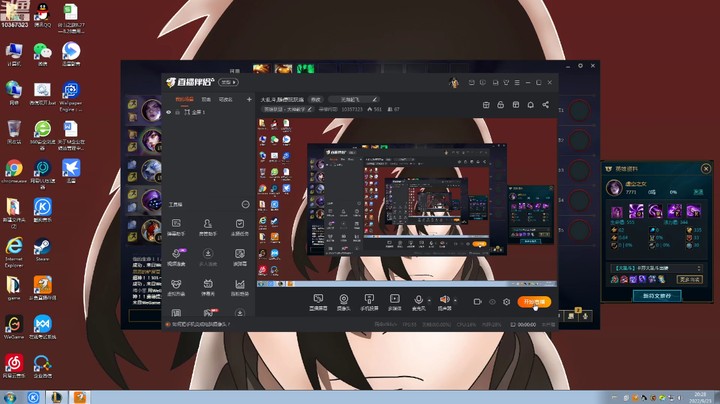Open Tencent QQ desktop shortcut

42,15
